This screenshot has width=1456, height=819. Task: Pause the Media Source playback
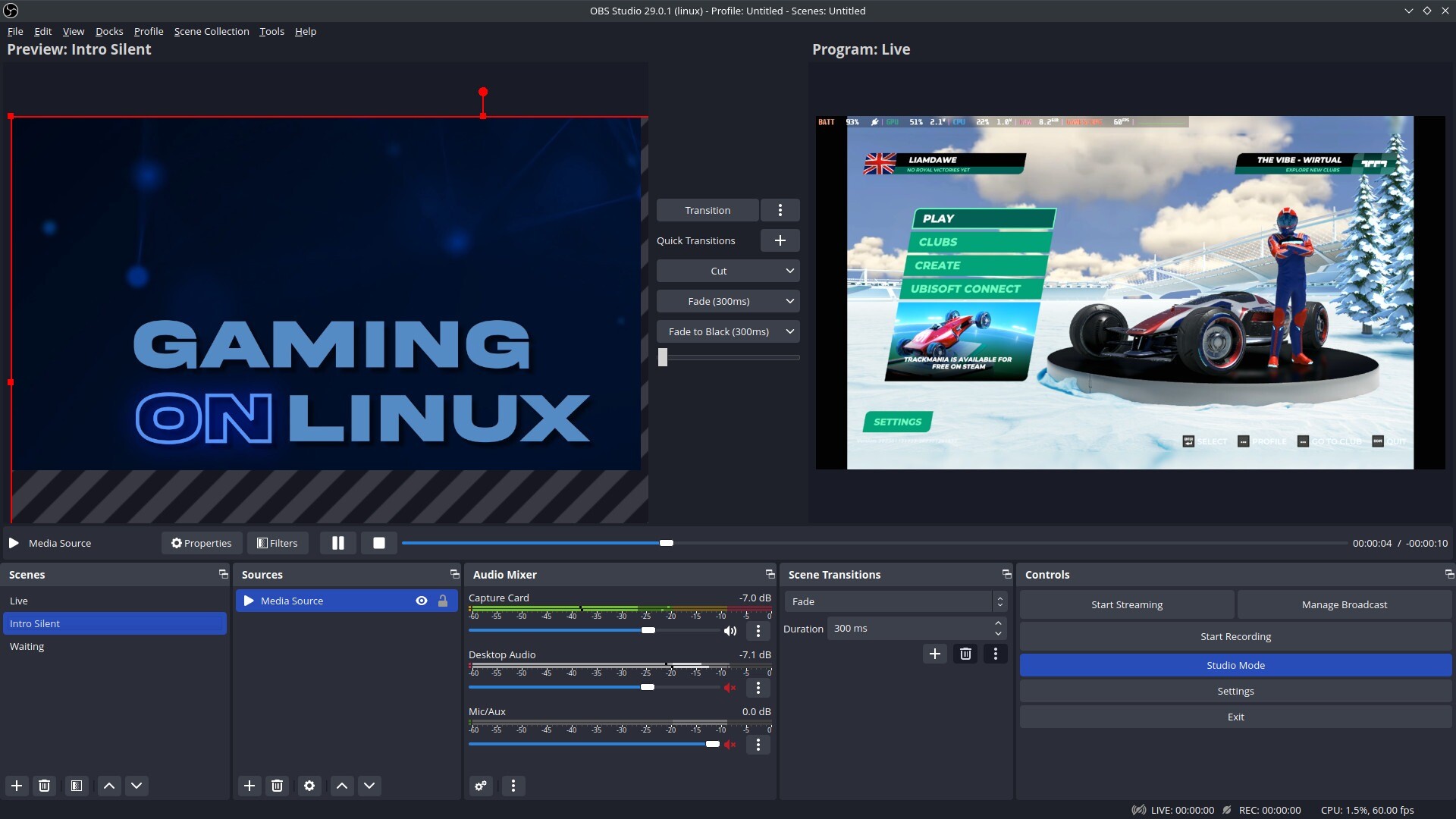coord(338,543)
